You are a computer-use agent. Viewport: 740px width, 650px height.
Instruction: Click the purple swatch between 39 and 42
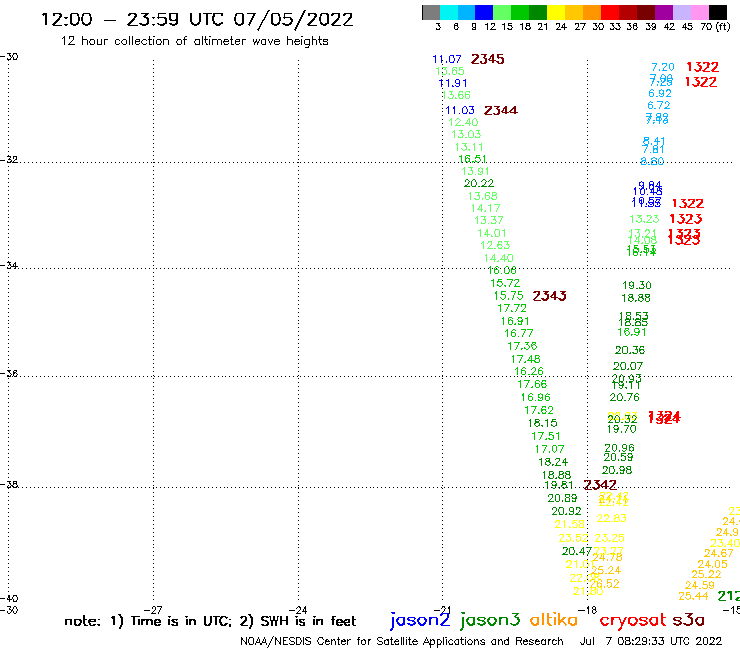coord(664,12)
